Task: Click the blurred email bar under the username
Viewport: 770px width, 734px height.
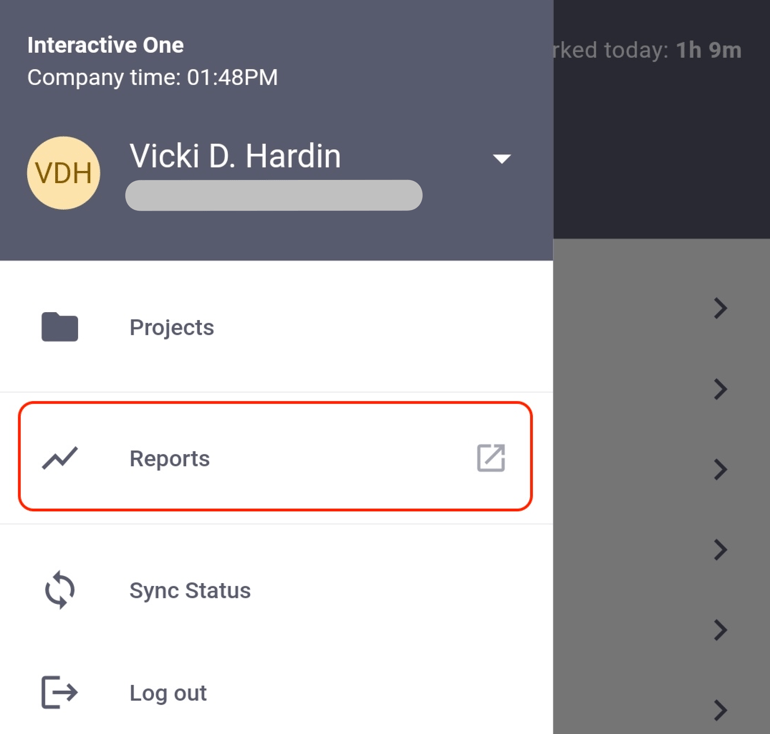Action: pyautogui.click(x=273, y=195)
